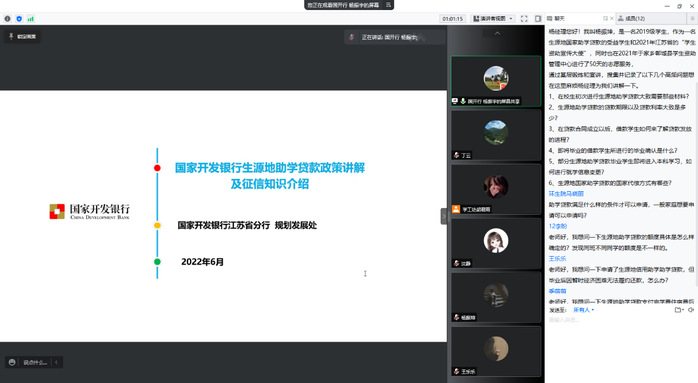
Task: Click the chat mute/notification speaker icon
Action: (691, 310)
